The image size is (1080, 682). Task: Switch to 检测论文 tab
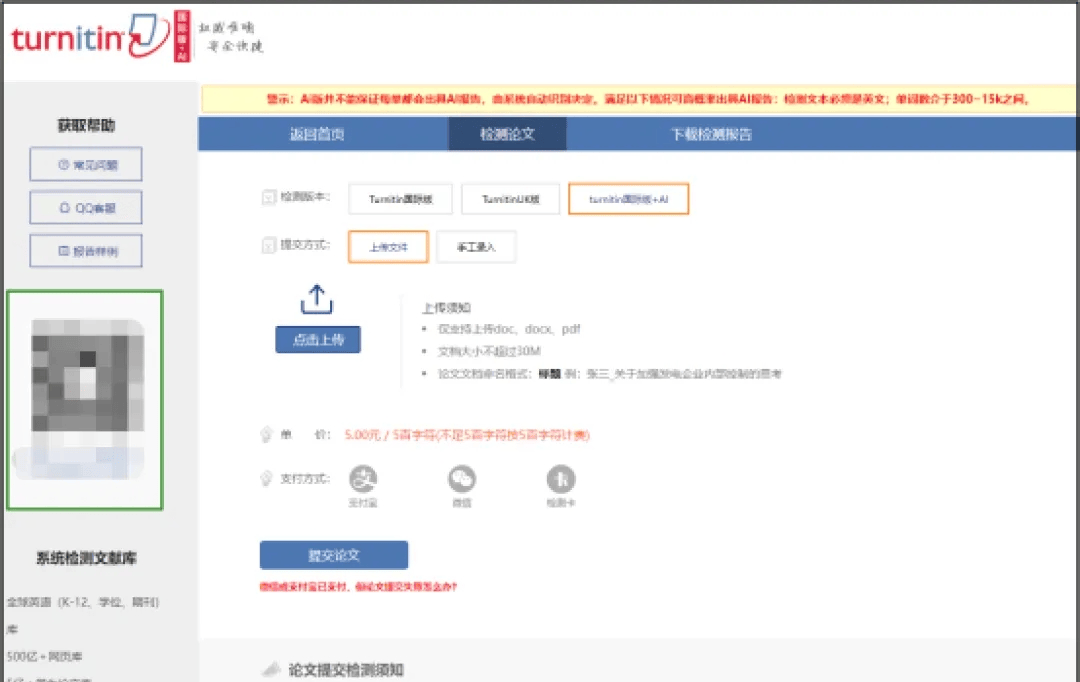click(507, 134)
